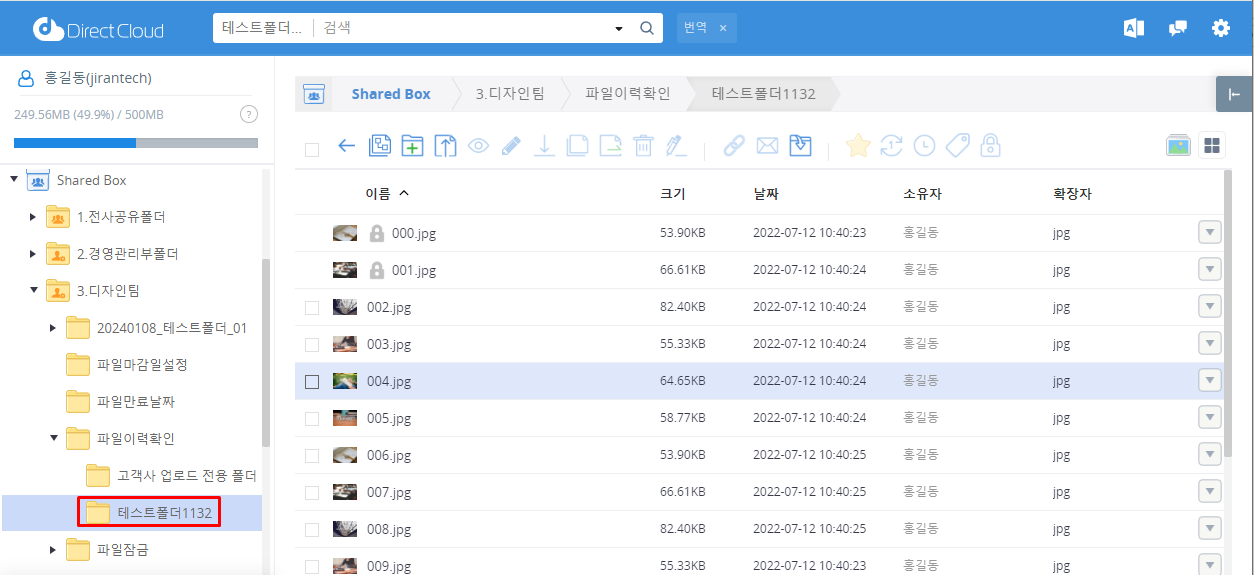Open the row dropdown for 000.jpg
Screen dimensions: 1254x575
point(1209,233)
